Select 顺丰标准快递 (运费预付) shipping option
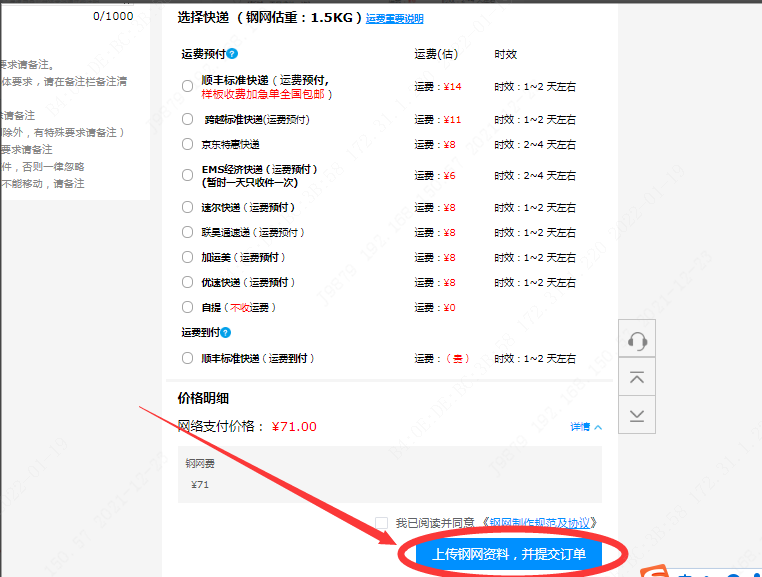 [187, 87]
